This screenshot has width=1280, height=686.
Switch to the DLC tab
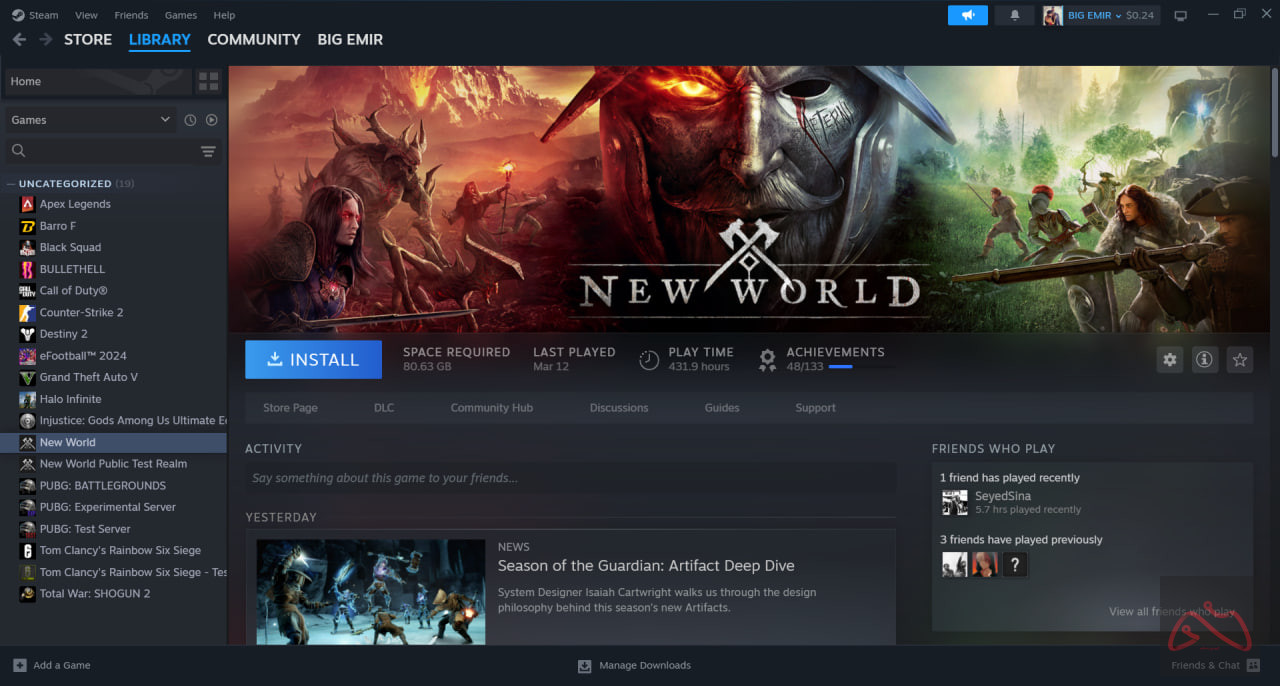pos(383,407)
